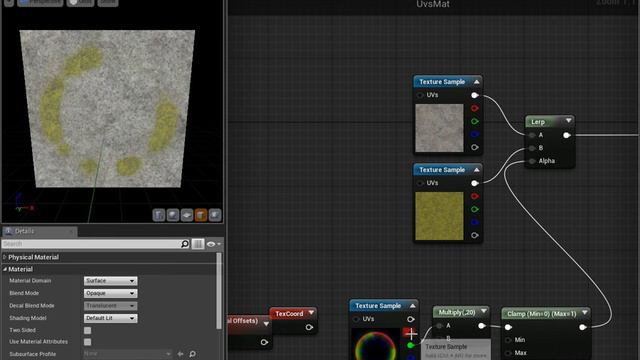Viewport: 640px width, 360px height.
Task: Expand the Lerp node preview arrow
Action: coord(569,121)
